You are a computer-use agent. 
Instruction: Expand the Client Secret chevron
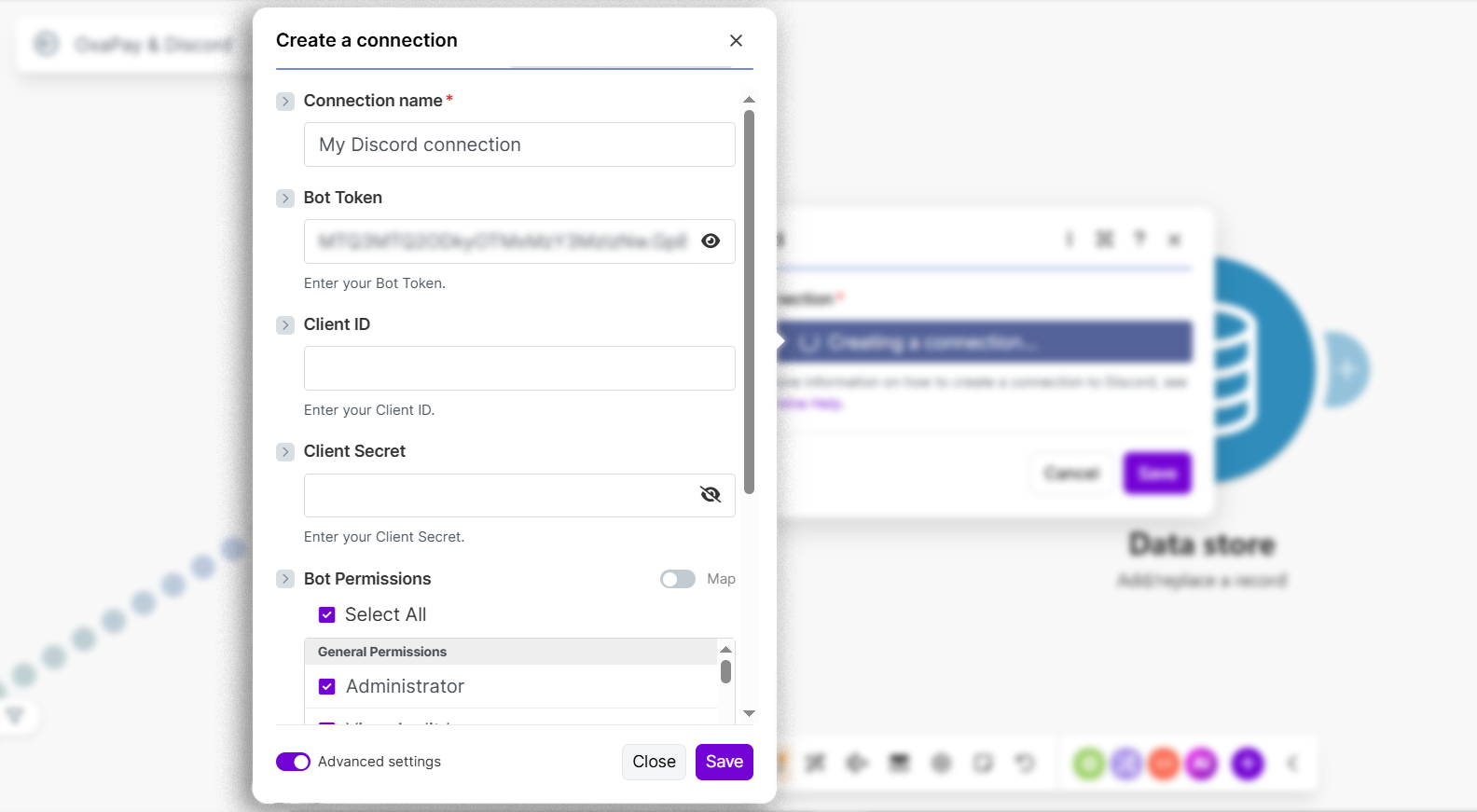click(285, 452)
